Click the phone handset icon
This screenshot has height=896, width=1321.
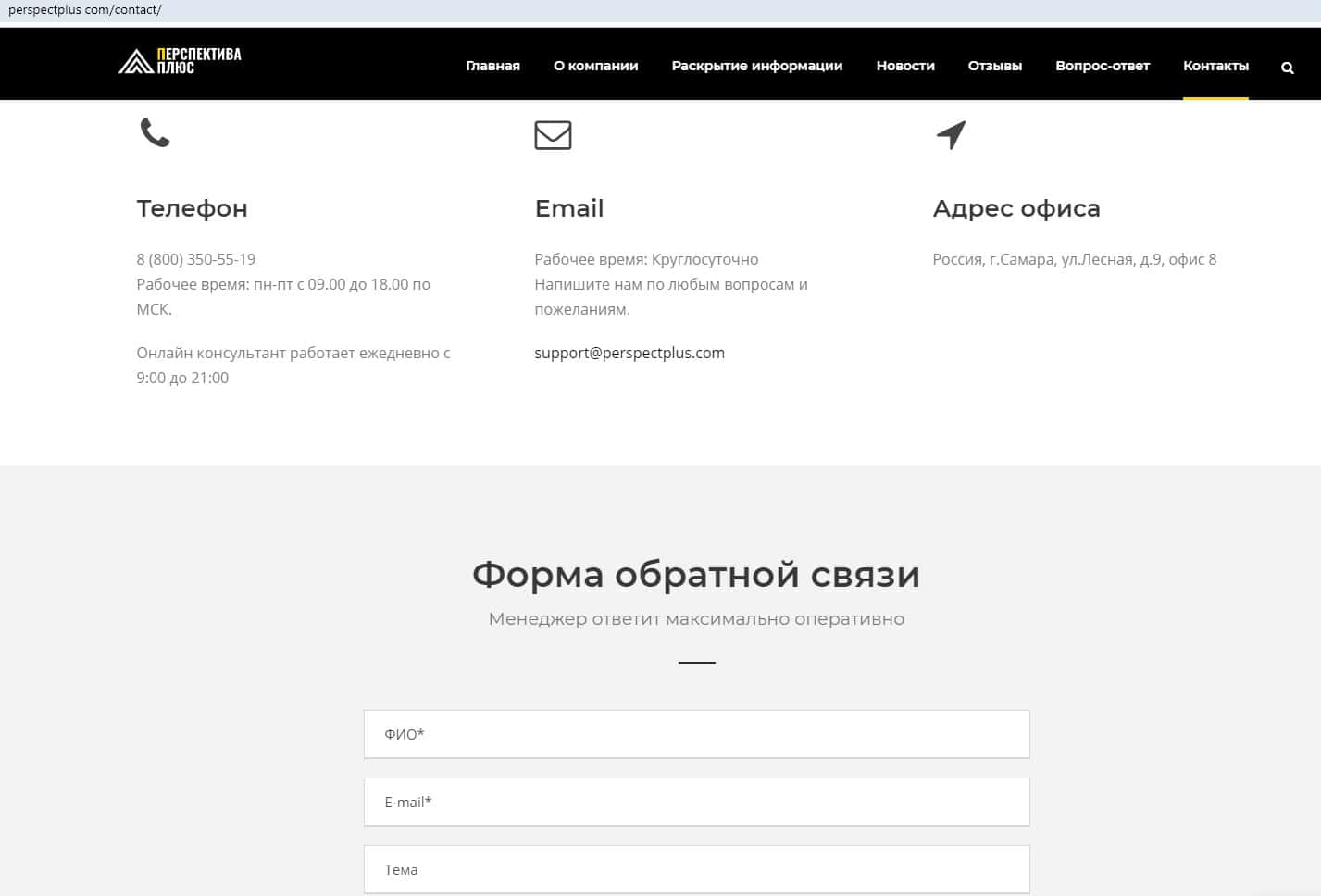(155, 133)
